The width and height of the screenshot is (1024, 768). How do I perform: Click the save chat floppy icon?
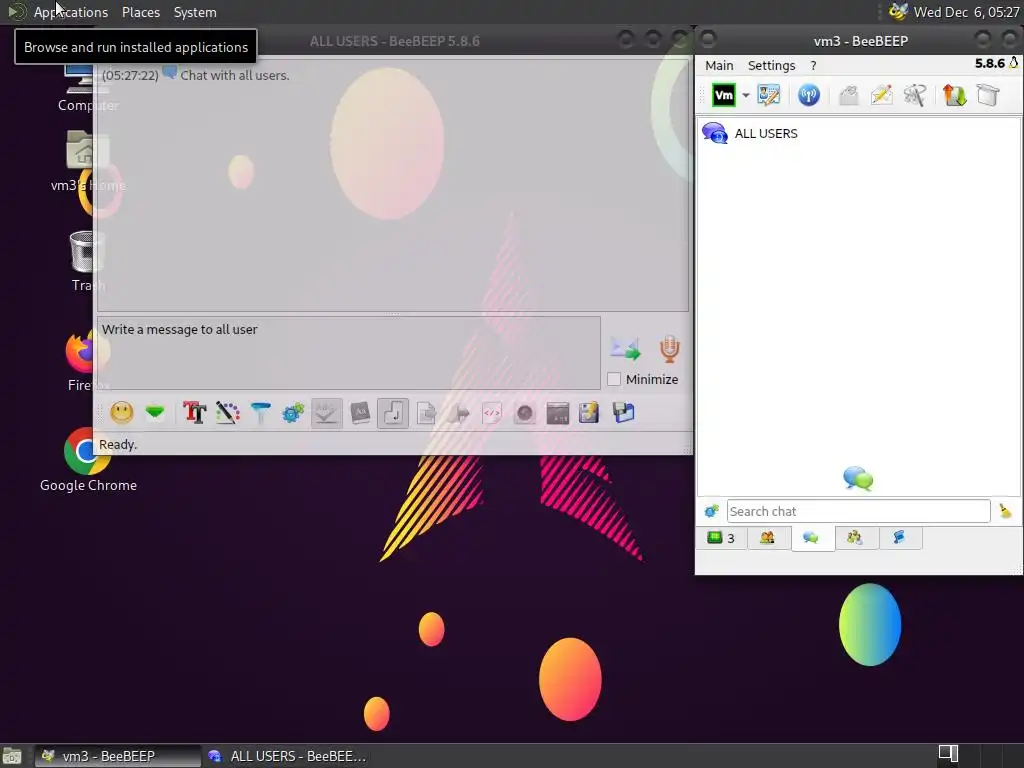pos(589,413)
